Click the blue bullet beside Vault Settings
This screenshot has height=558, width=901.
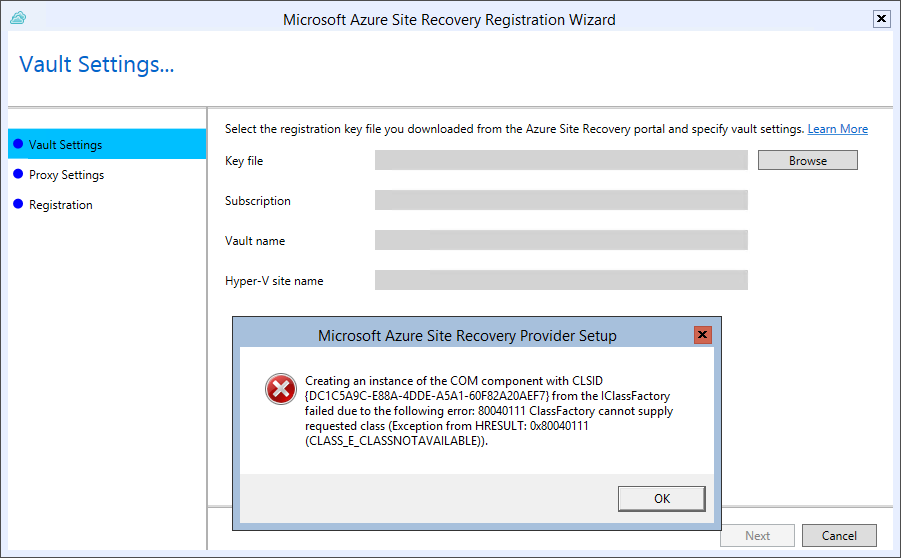pyautogui.click(x=18, y=144)
